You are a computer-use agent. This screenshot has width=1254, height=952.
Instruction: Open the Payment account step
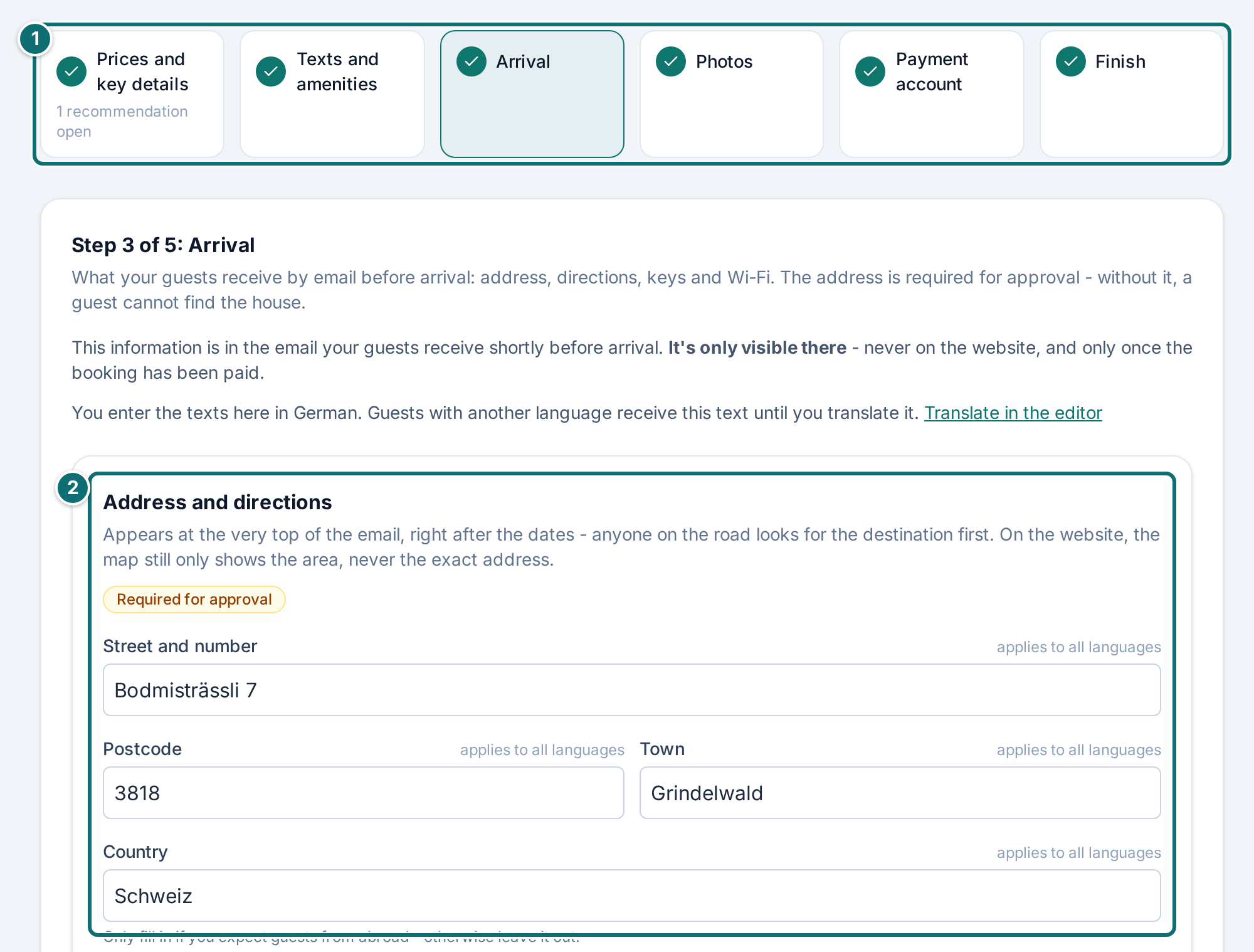[932, 94]
